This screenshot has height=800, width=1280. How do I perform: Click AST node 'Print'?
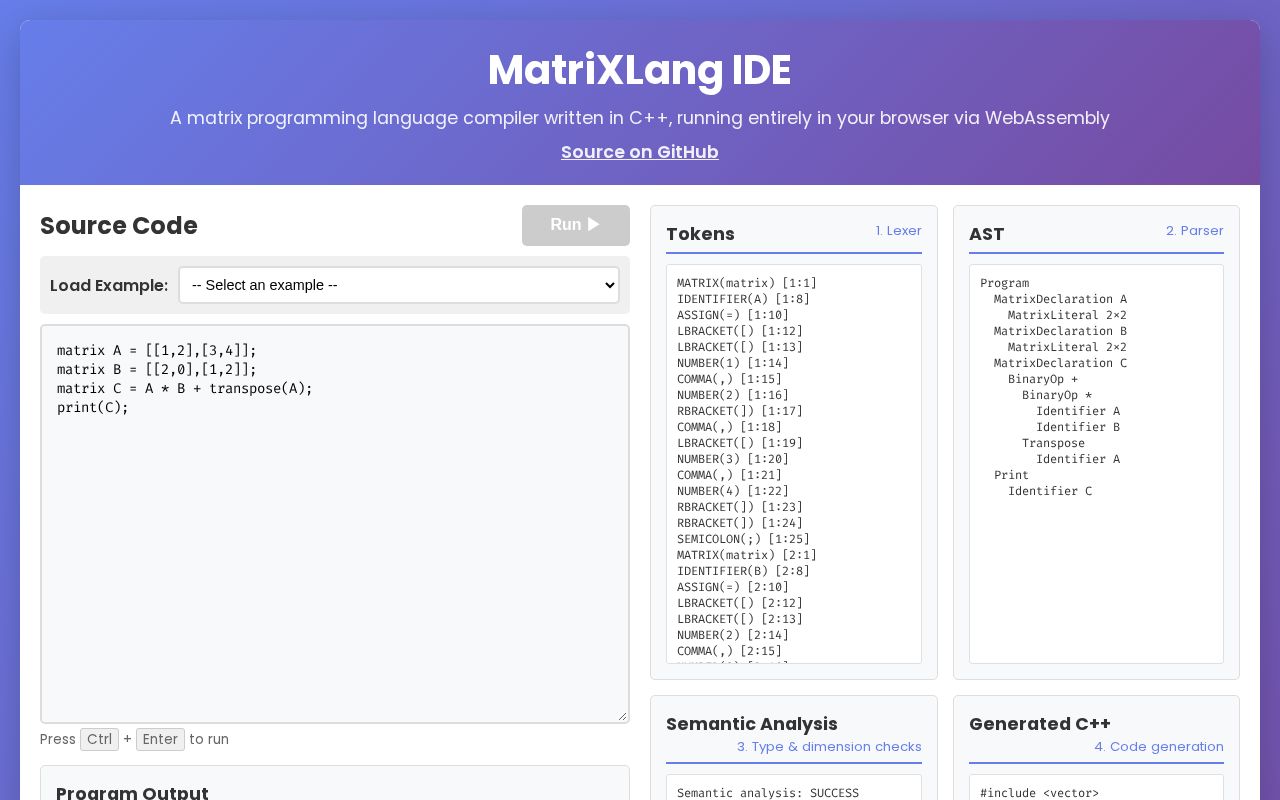[x=1011, y=475]
